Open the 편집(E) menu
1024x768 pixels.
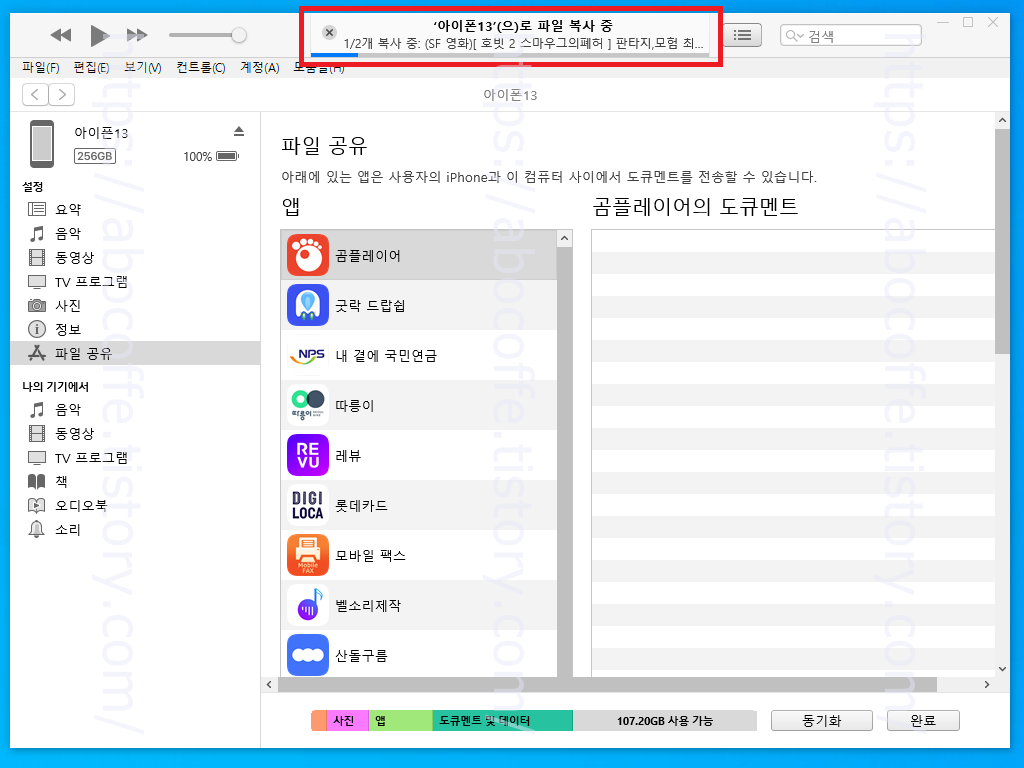pyautogui.click(x=91, y=67)
